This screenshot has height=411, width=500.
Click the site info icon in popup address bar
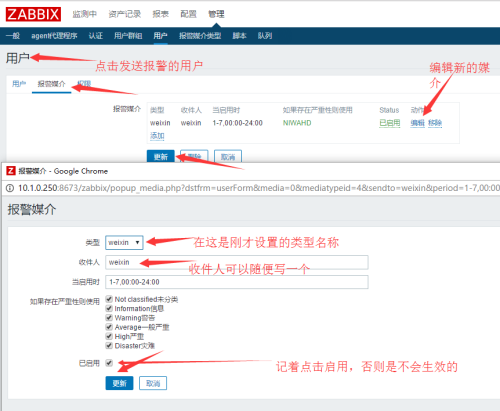10,188
